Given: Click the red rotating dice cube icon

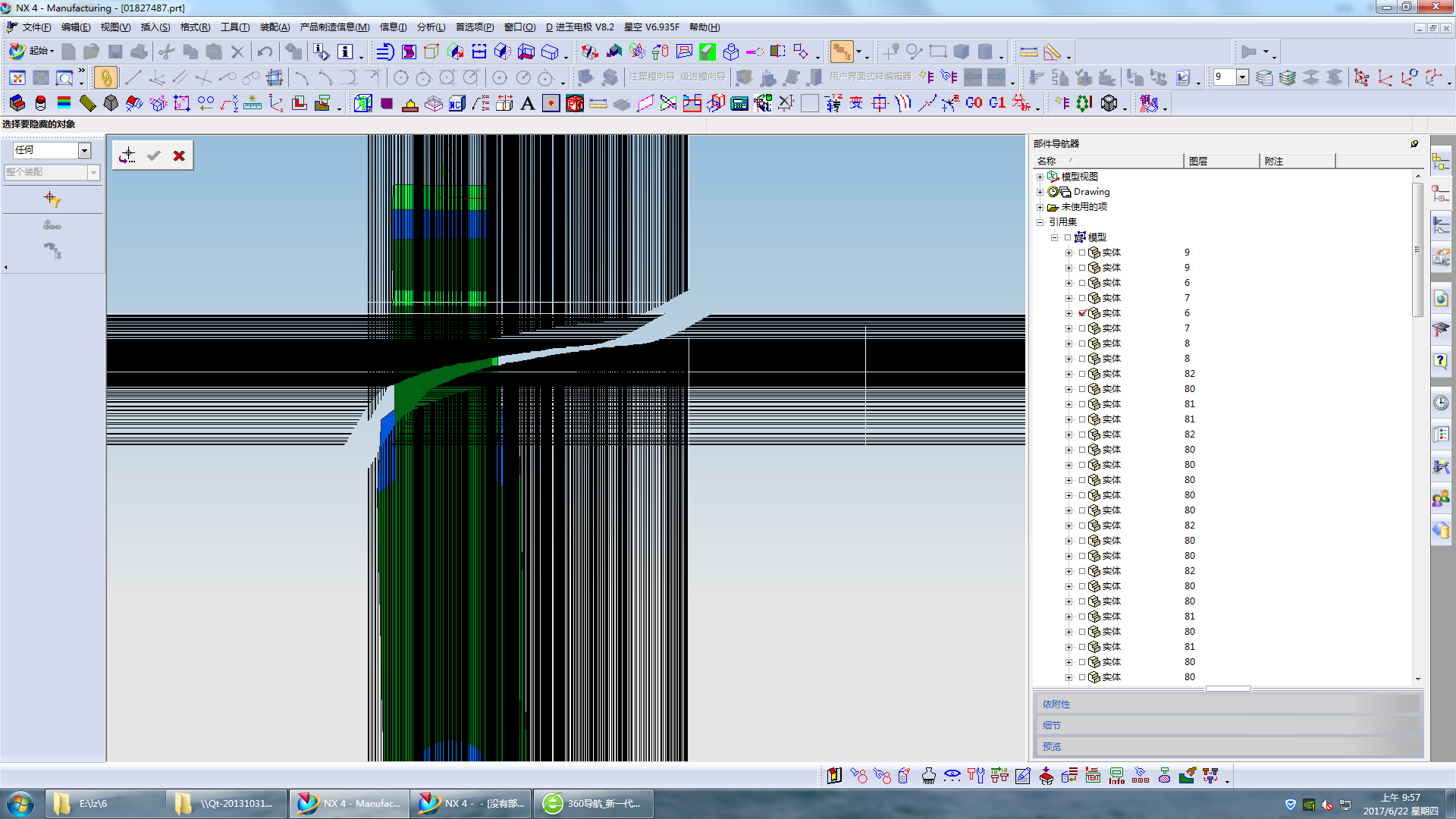Looking at the screenshot, I should (x=575, y=103).
